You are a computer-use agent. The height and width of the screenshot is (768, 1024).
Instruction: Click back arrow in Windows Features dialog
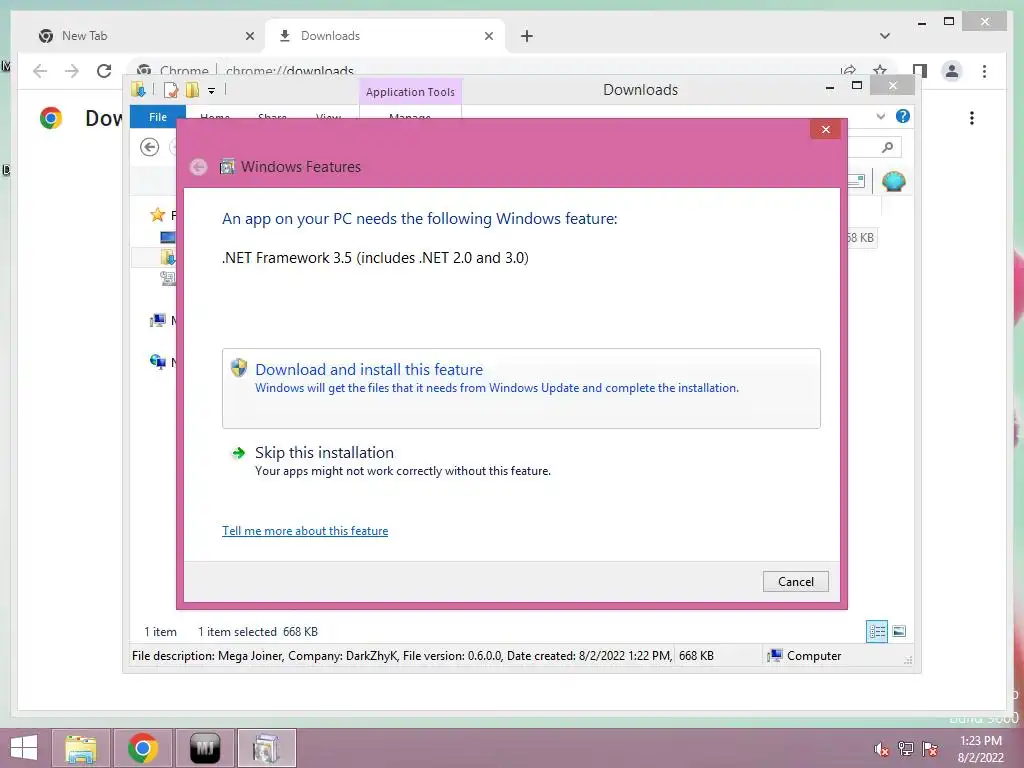(199, 167)
